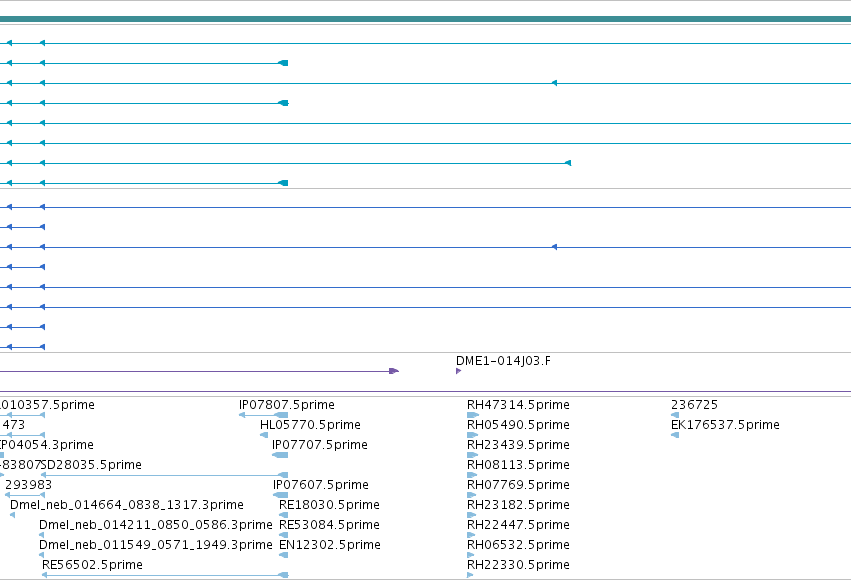Select the Dmel_neb_014664_0838_1317.3prime label

(126, 505)
